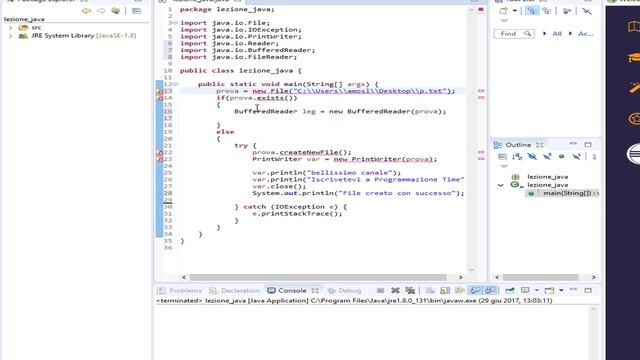The height and width of the screenshot is (360, 640).
Task: Collapse the lezione_java class in Outline
Action: click(500, 185)
